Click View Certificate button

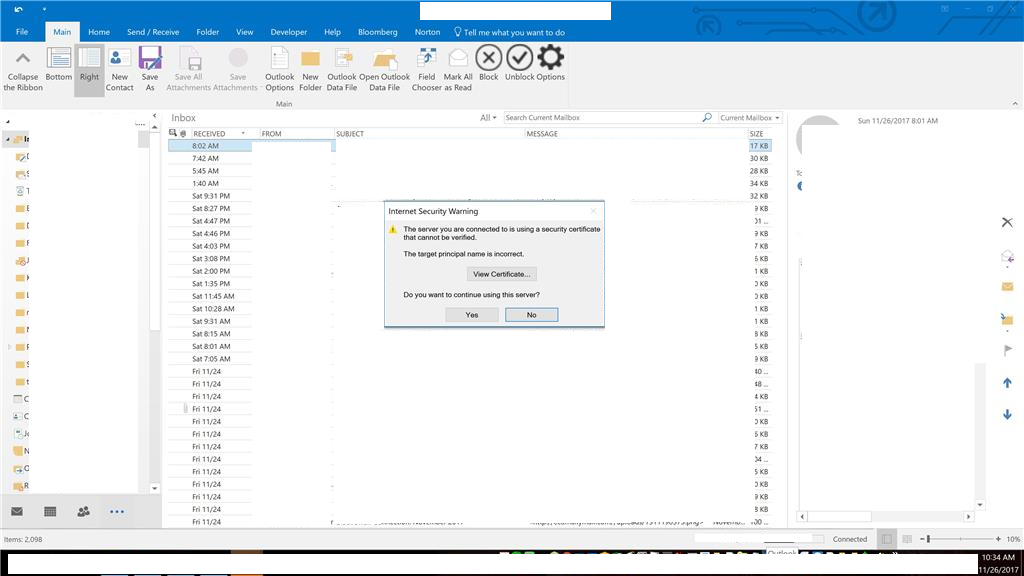(502, 274)
